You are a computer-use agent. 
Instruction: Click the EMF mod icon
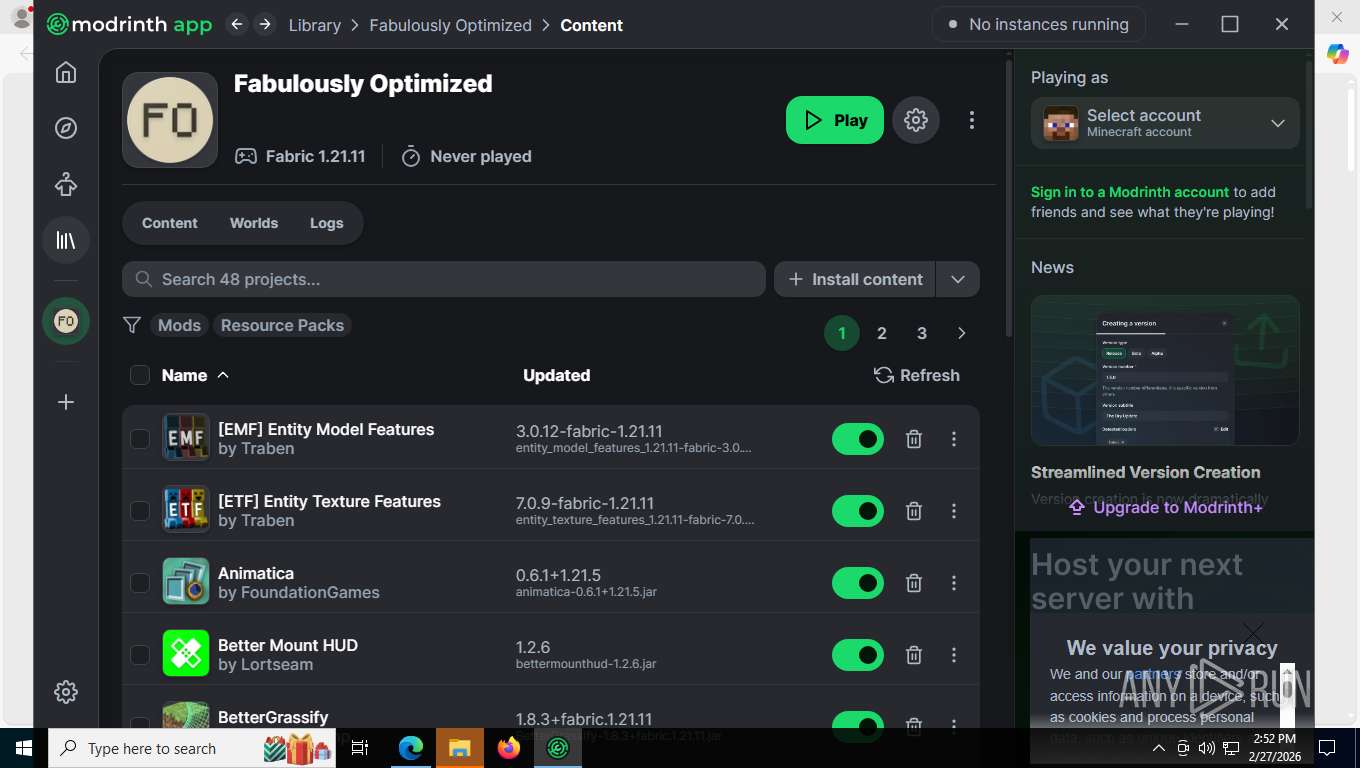point(186,437)
